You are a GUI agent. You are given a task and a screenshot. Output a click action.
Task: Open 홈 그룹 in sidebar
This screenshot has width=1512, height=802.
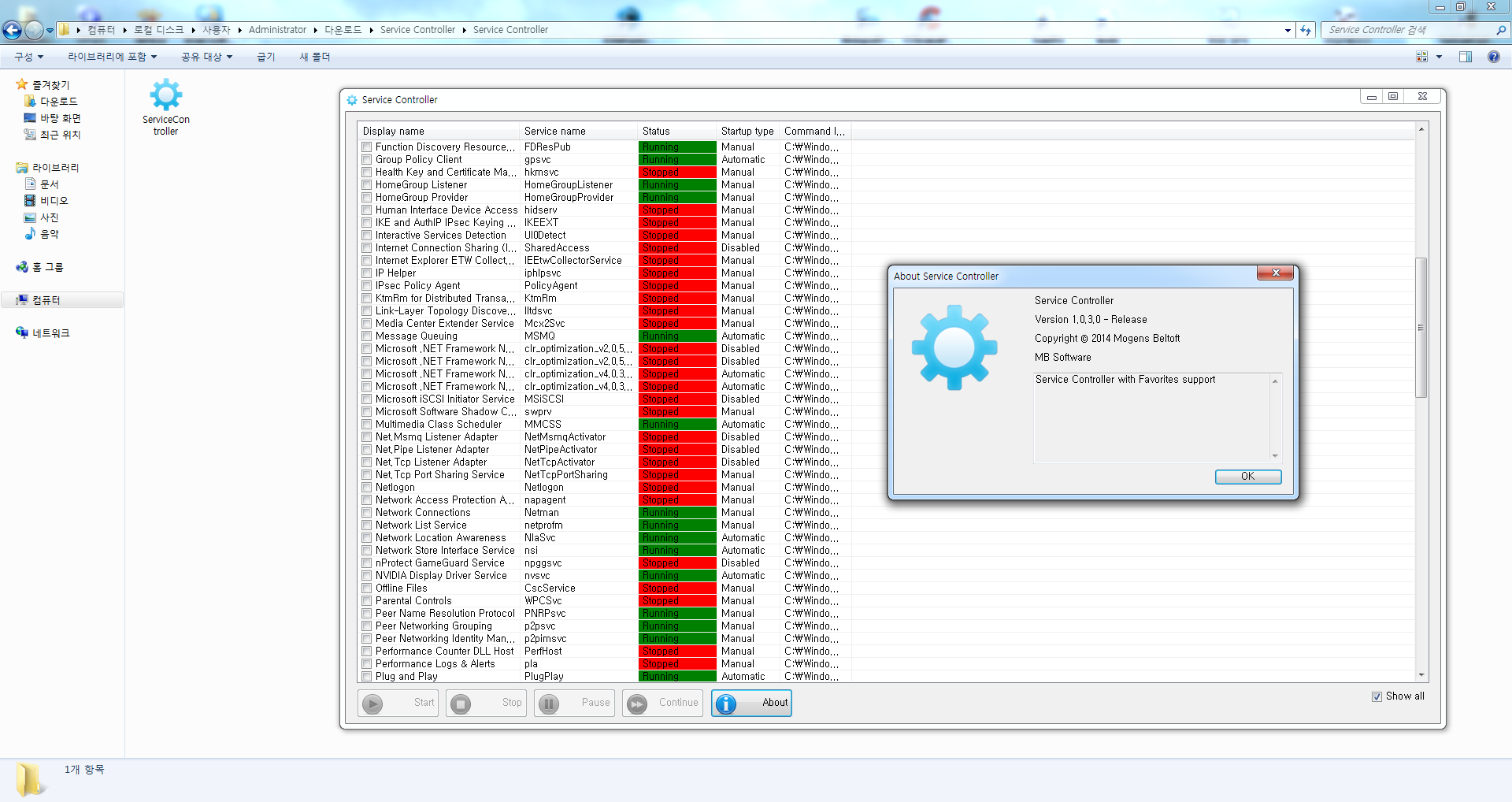pyautogui.click(x=40, y=266)
